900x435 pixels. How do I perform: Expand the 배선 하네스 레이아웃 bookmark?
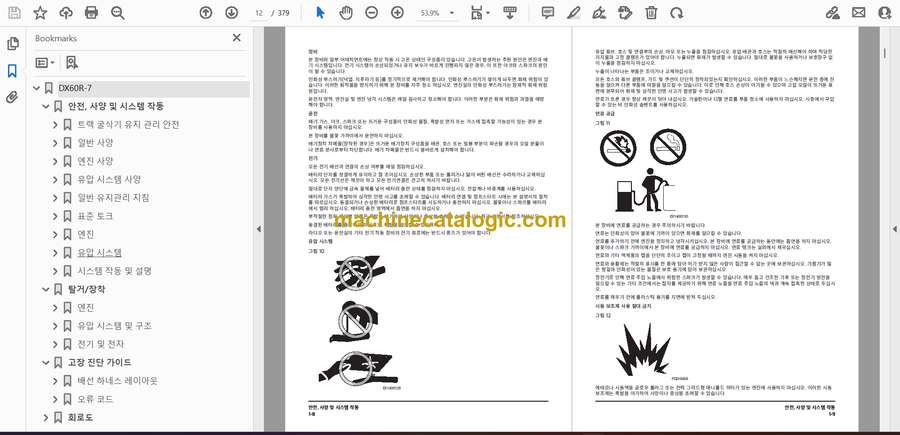click(55, 381)
